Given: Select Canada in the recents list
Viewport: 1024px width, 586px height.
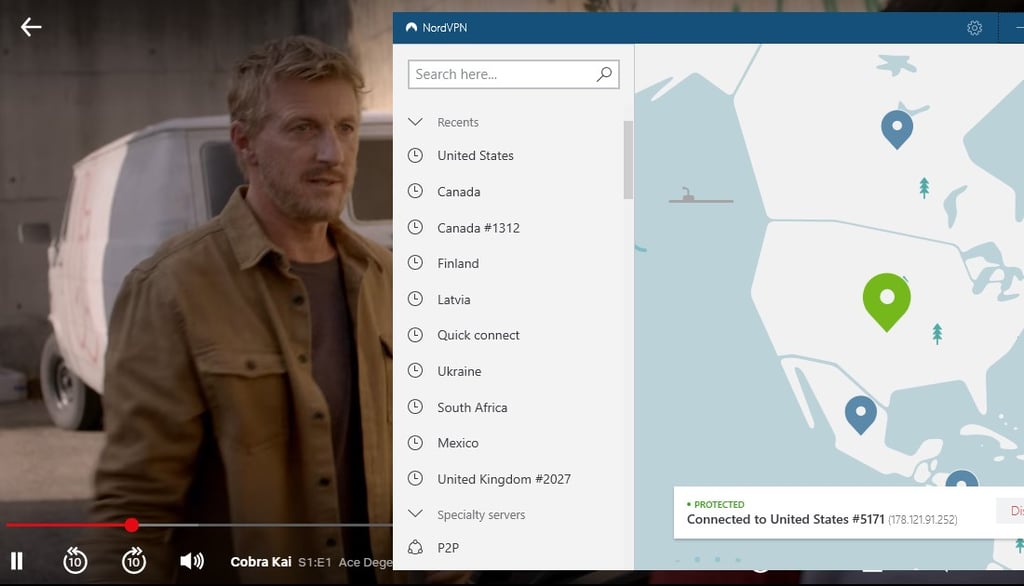Looking at the screenshot, I should pyautogui.click(x=458, y=191).
